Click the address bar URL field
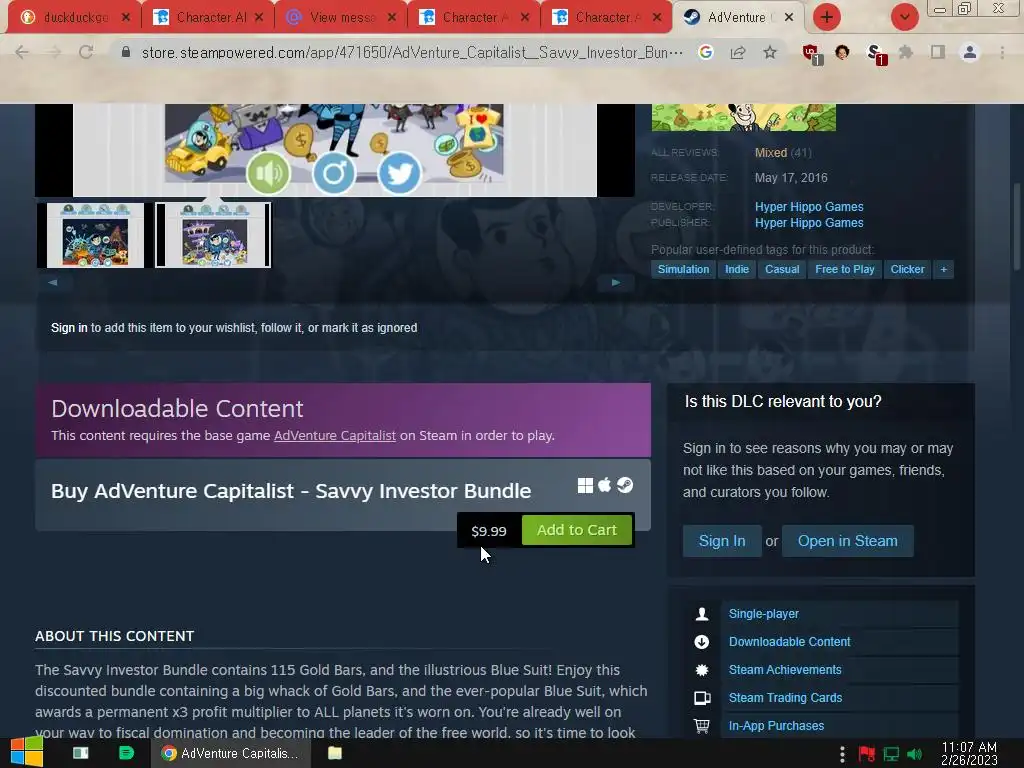This screenshot has width=1024, height=768. 411,52
